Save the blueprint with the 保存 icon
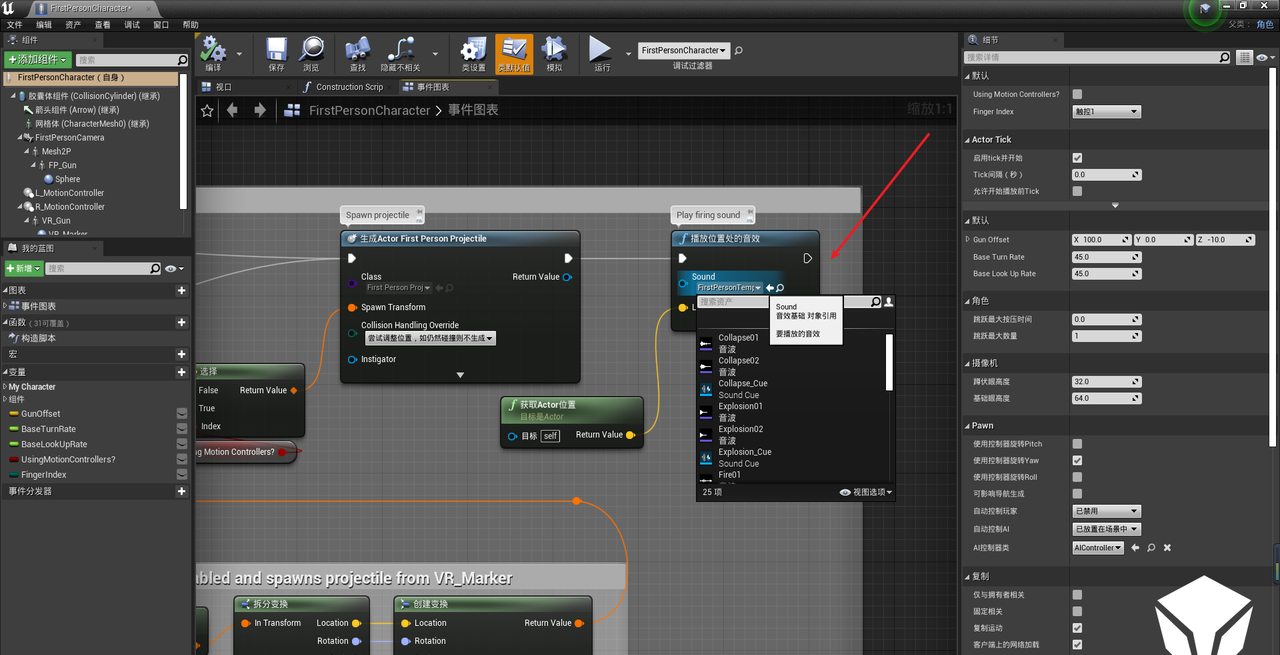 point(277,48)
